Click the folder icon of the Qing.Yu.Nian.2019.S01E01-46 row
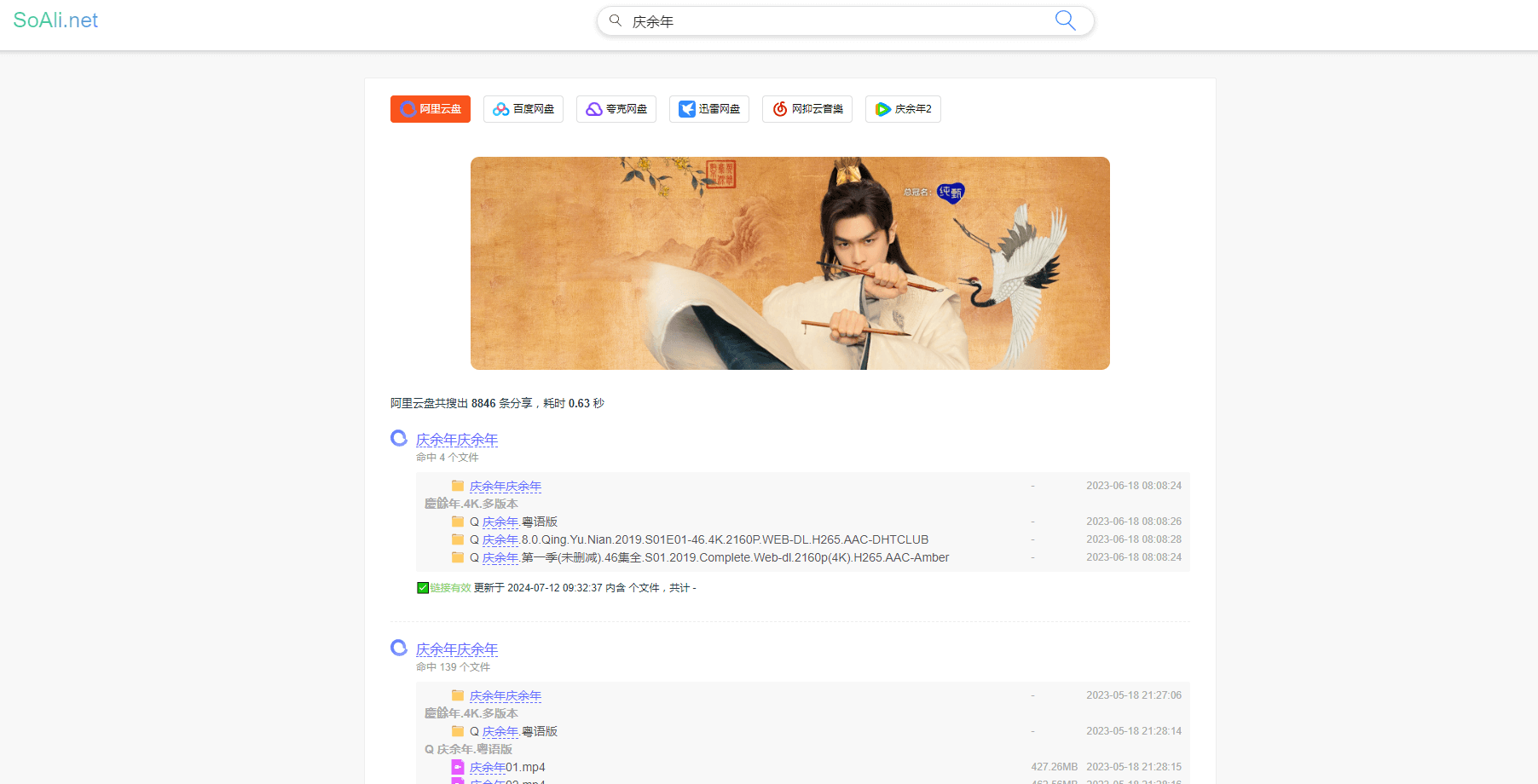 click(x=458, y=539)
